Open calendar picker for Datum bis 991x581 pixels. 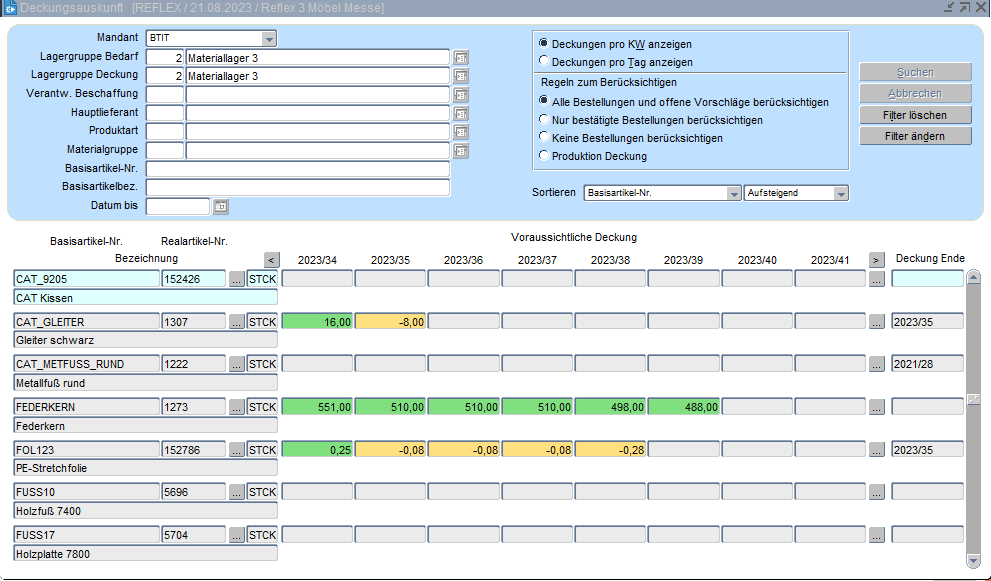(x=221, y=207)
